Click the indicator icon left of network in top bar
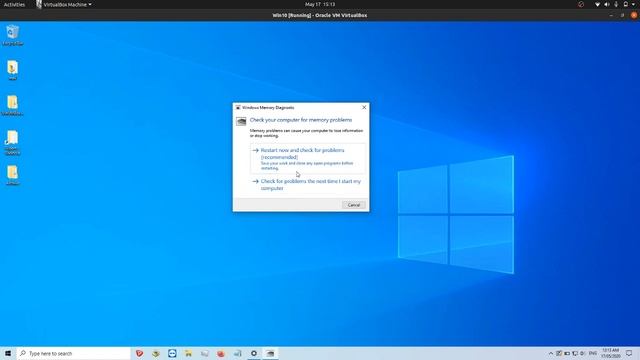The width and height of the screenshot is (640, 360). point(581,4)
